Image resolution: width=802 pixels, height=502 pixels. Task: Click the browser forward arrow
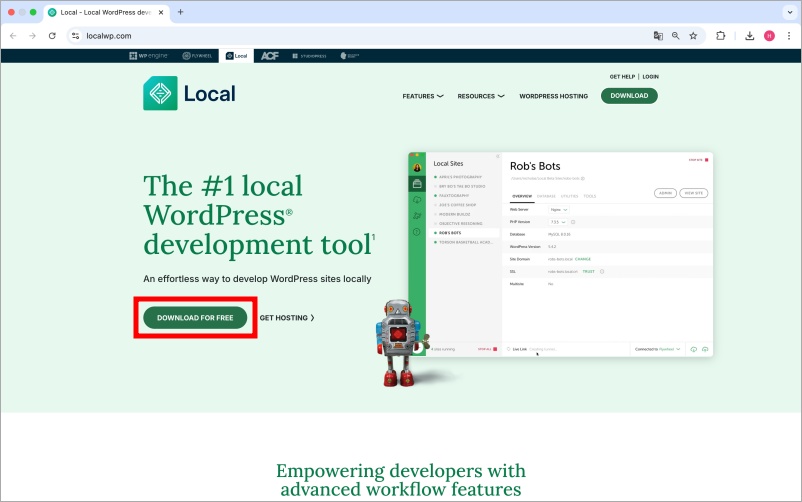(x=32, y=36)
